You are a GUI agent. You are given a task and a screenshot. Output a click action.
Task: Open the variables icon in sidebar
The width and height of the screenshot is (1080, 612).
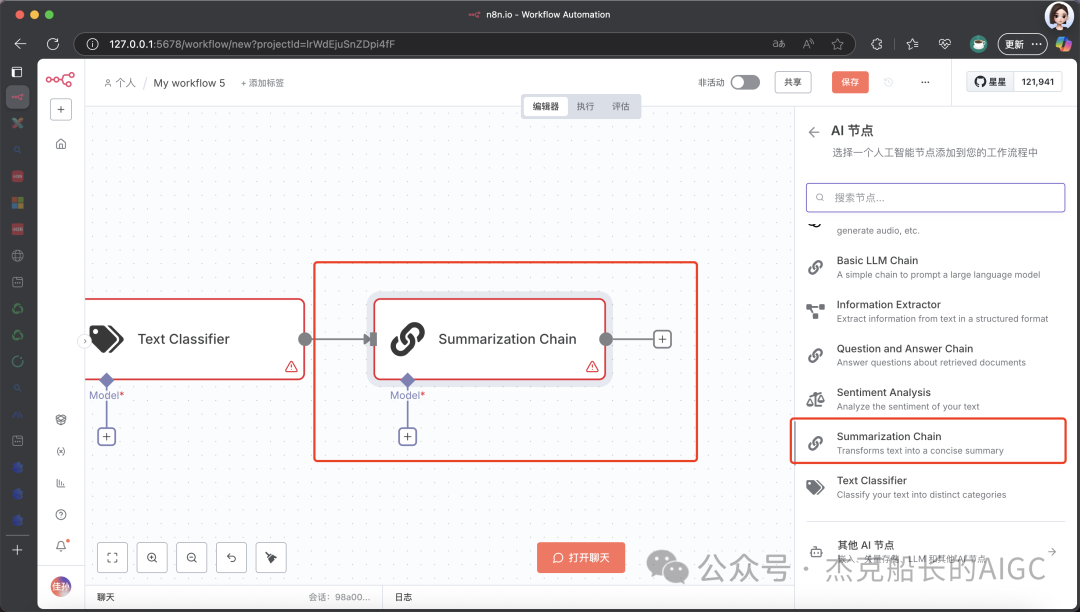pyautogui.click(x=61, y=452)
